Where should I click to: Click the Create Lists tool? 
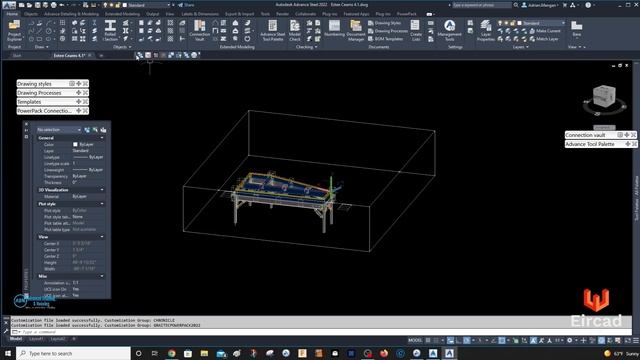tap(416, 31)
